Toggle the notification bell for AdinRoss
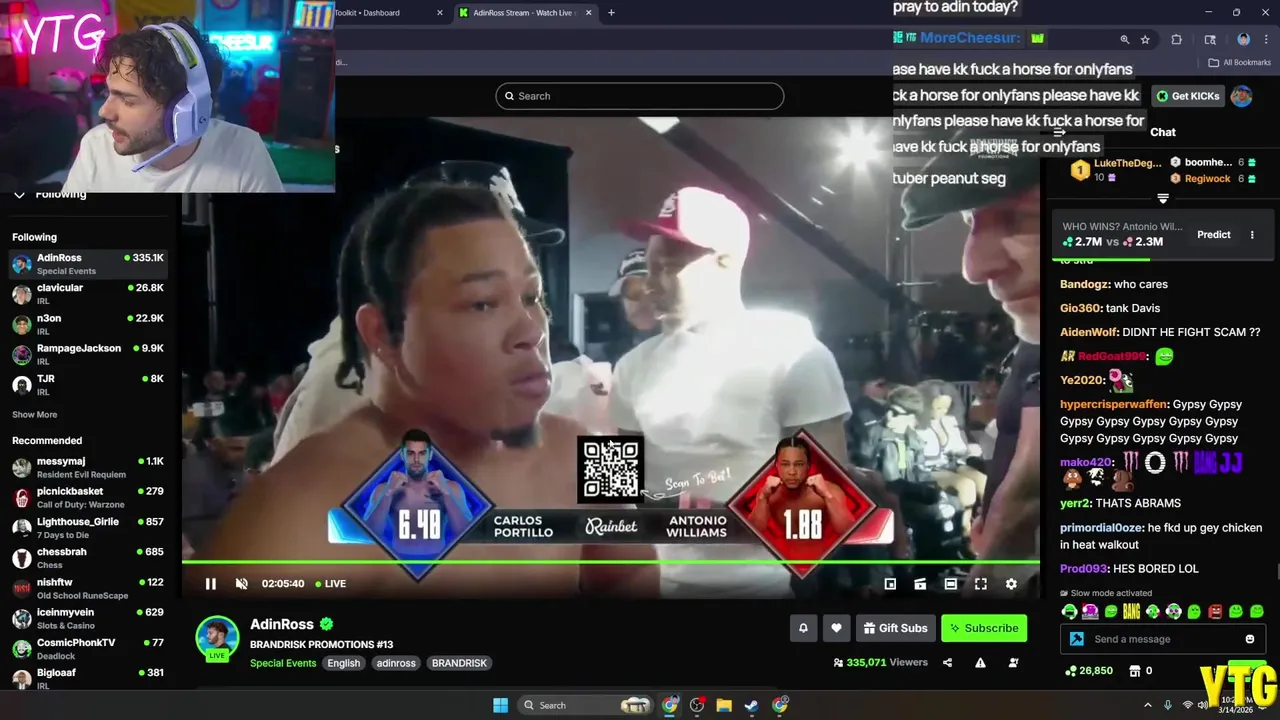The height and width of the screenshot is (720, 1280). point(803,628)
